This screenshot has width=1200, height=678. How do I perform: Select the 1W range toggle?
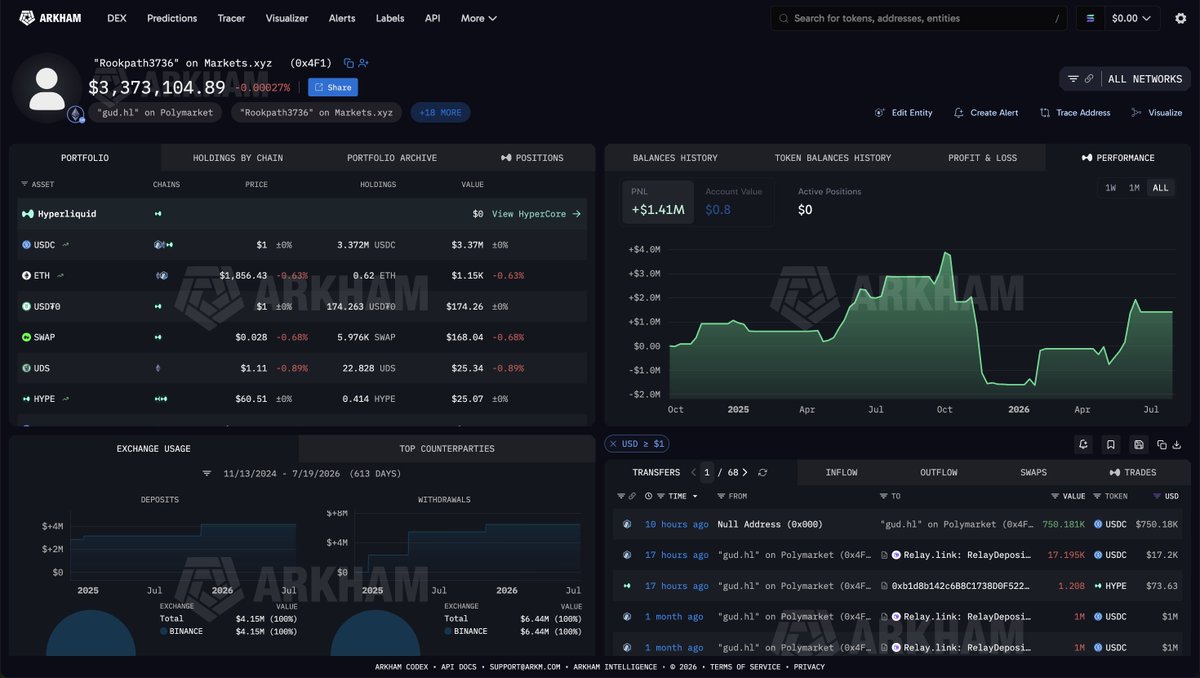point(1110,188)
